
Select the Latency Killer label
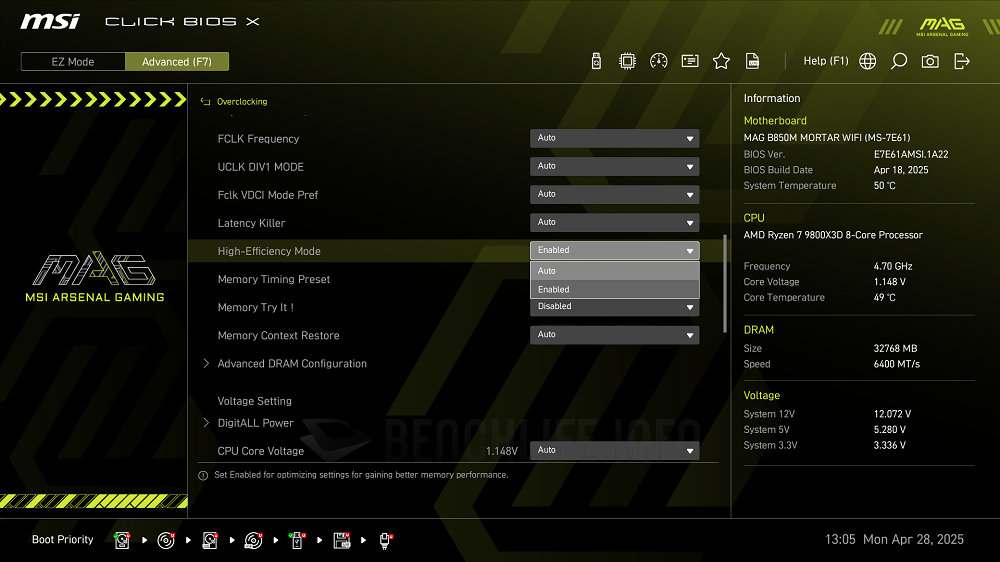tap(251, 223)
